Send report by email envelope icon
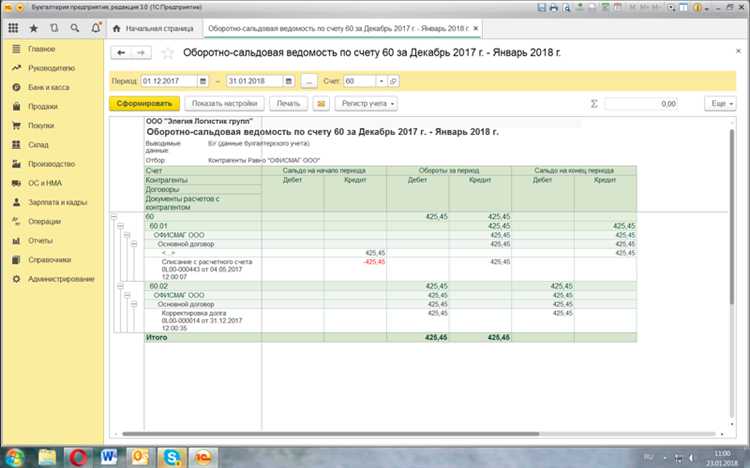750x468 pixels. [x=321, y=104]
